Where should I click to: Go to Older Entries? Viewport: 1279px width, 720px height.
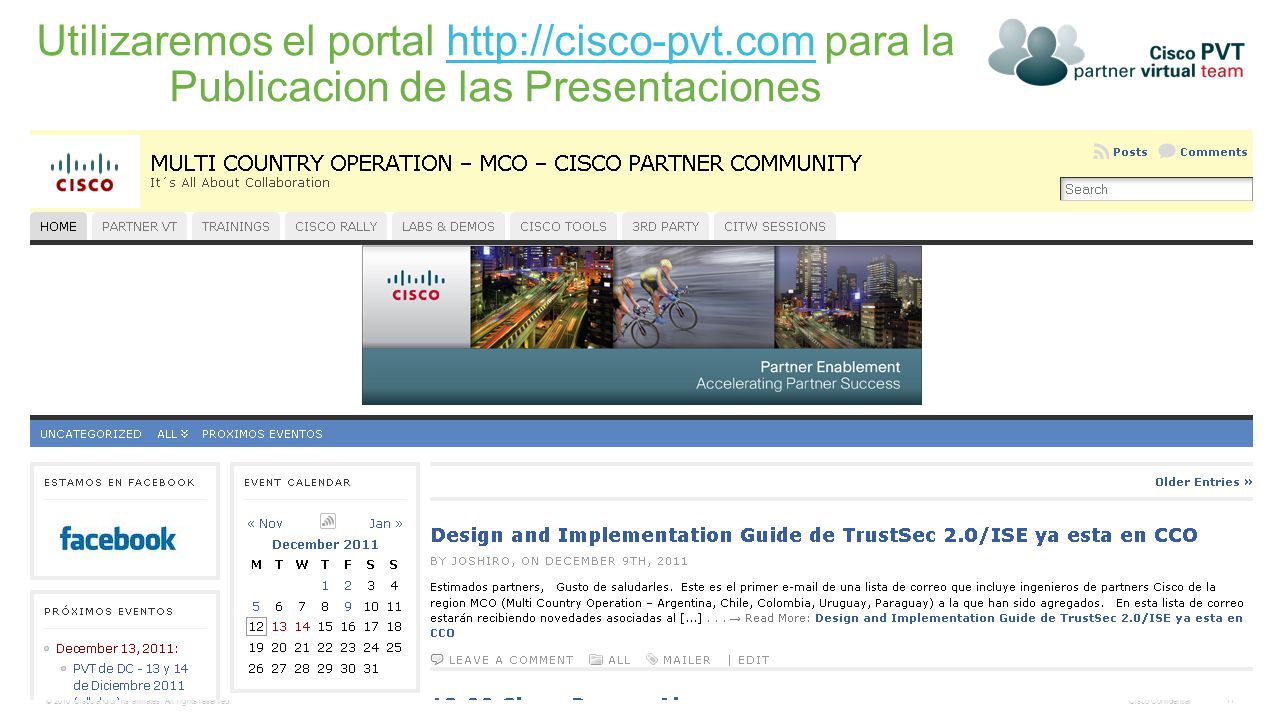[1204, 482]
